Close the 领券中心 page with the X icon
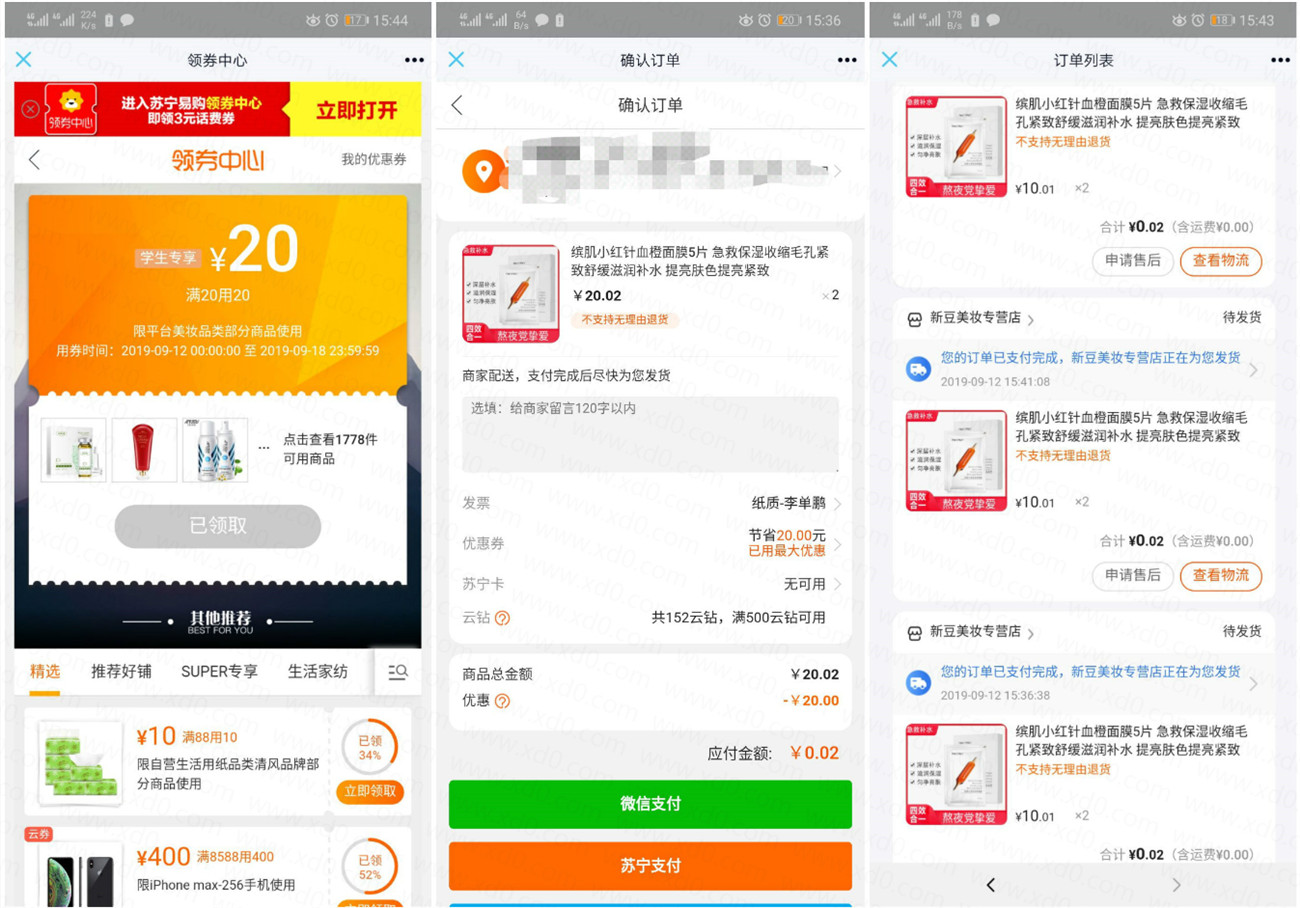This screenshot has height=908, width=1300. click(x=24, y=59)
